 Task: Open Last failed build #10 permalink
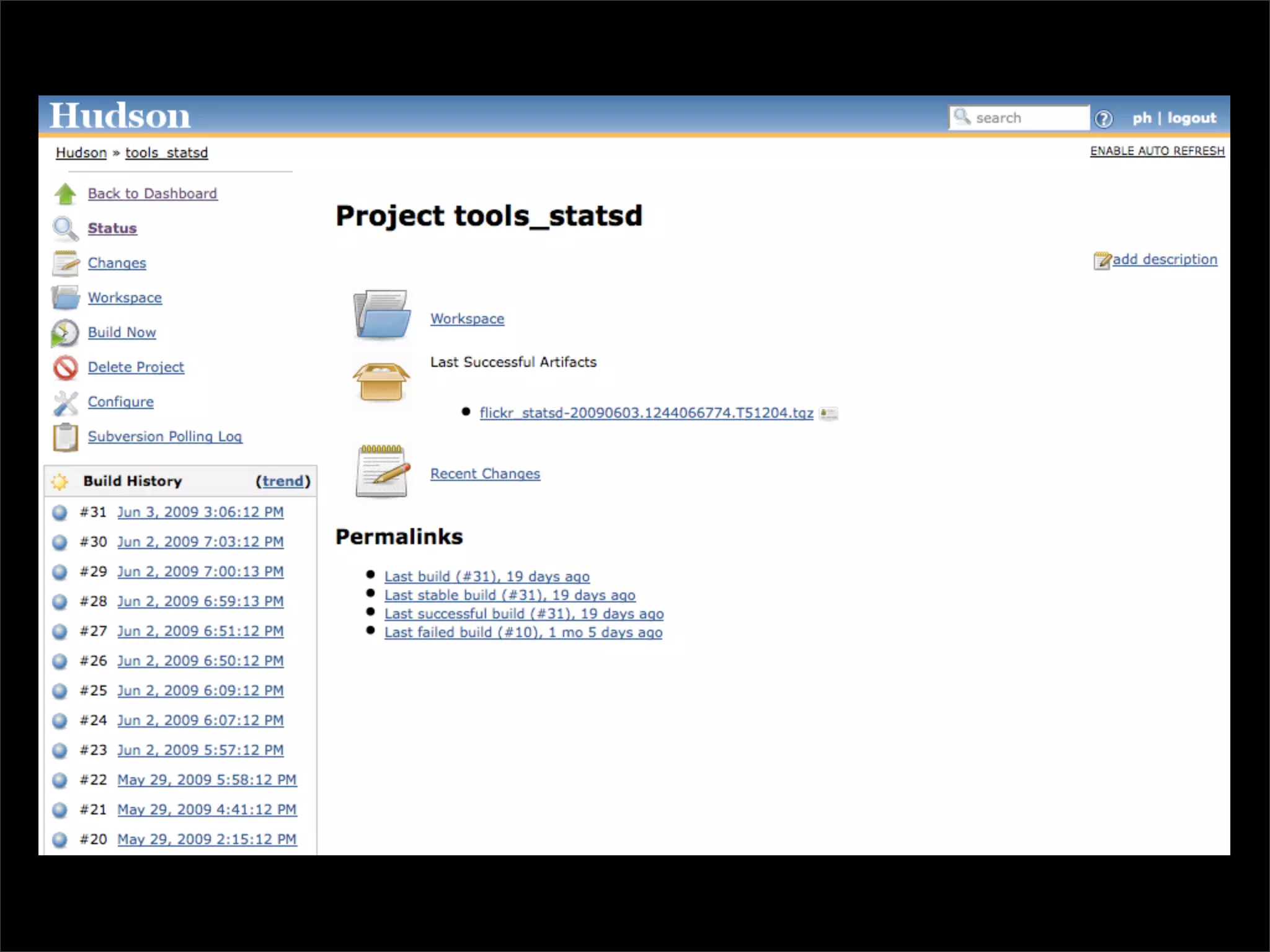[523, 632]
